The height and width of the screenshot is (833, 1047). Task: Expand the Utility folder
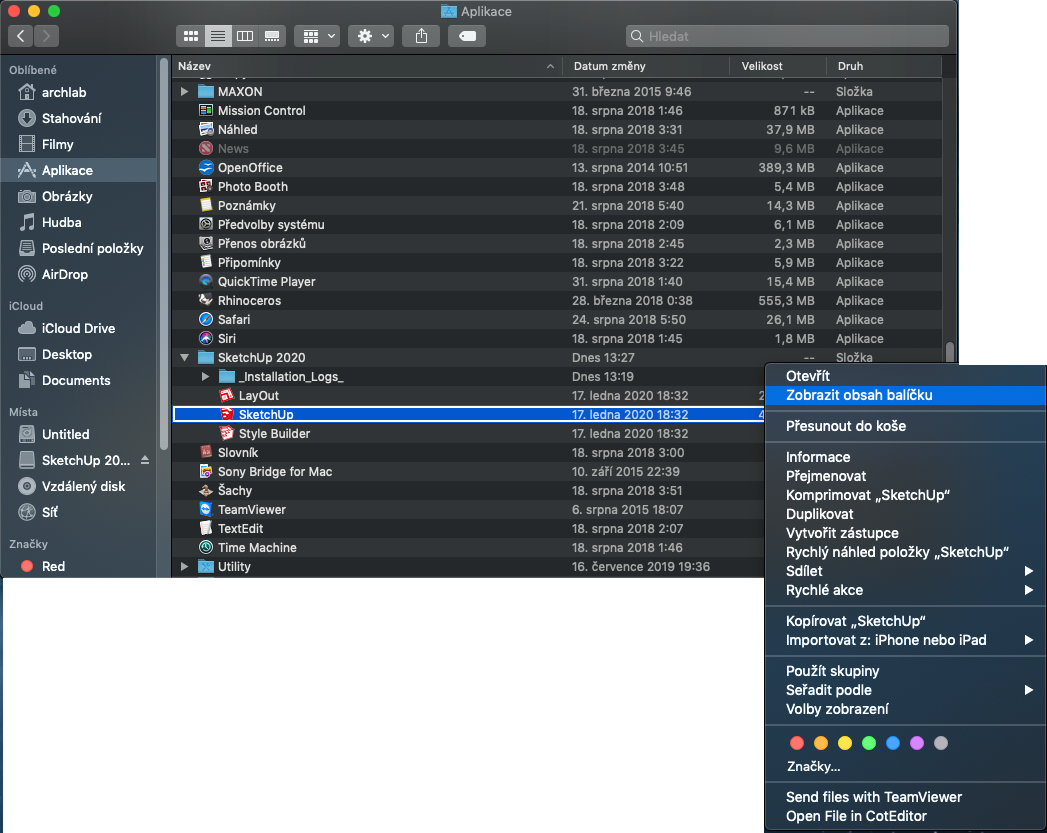coord(184,567)
